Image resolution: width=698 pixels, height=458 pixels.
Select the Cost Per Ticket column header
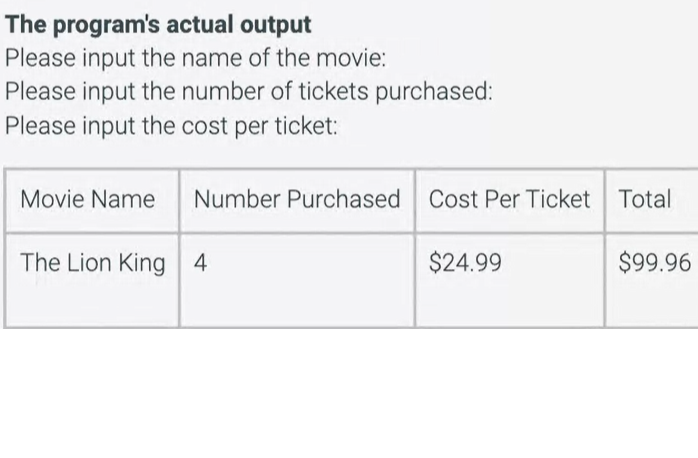pyautogui.click(x=509, y=200)
